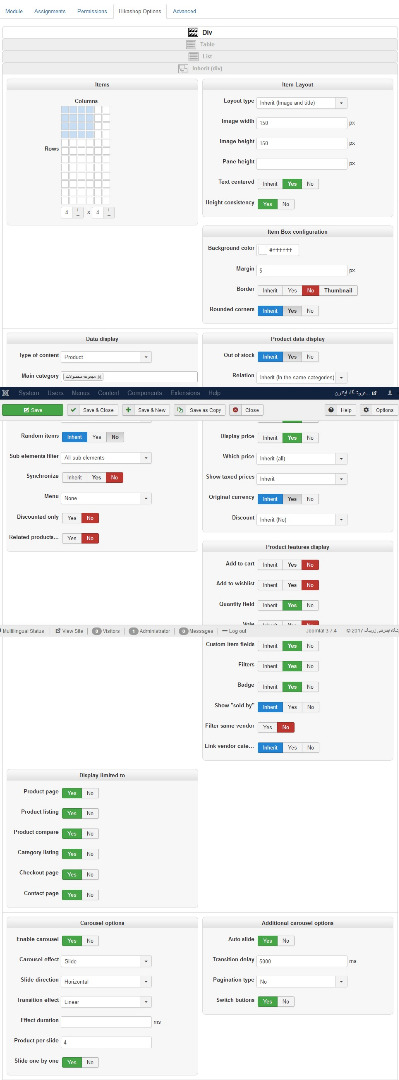Click the green Save button
This screenshot has width=399, height=1080.
32,410
